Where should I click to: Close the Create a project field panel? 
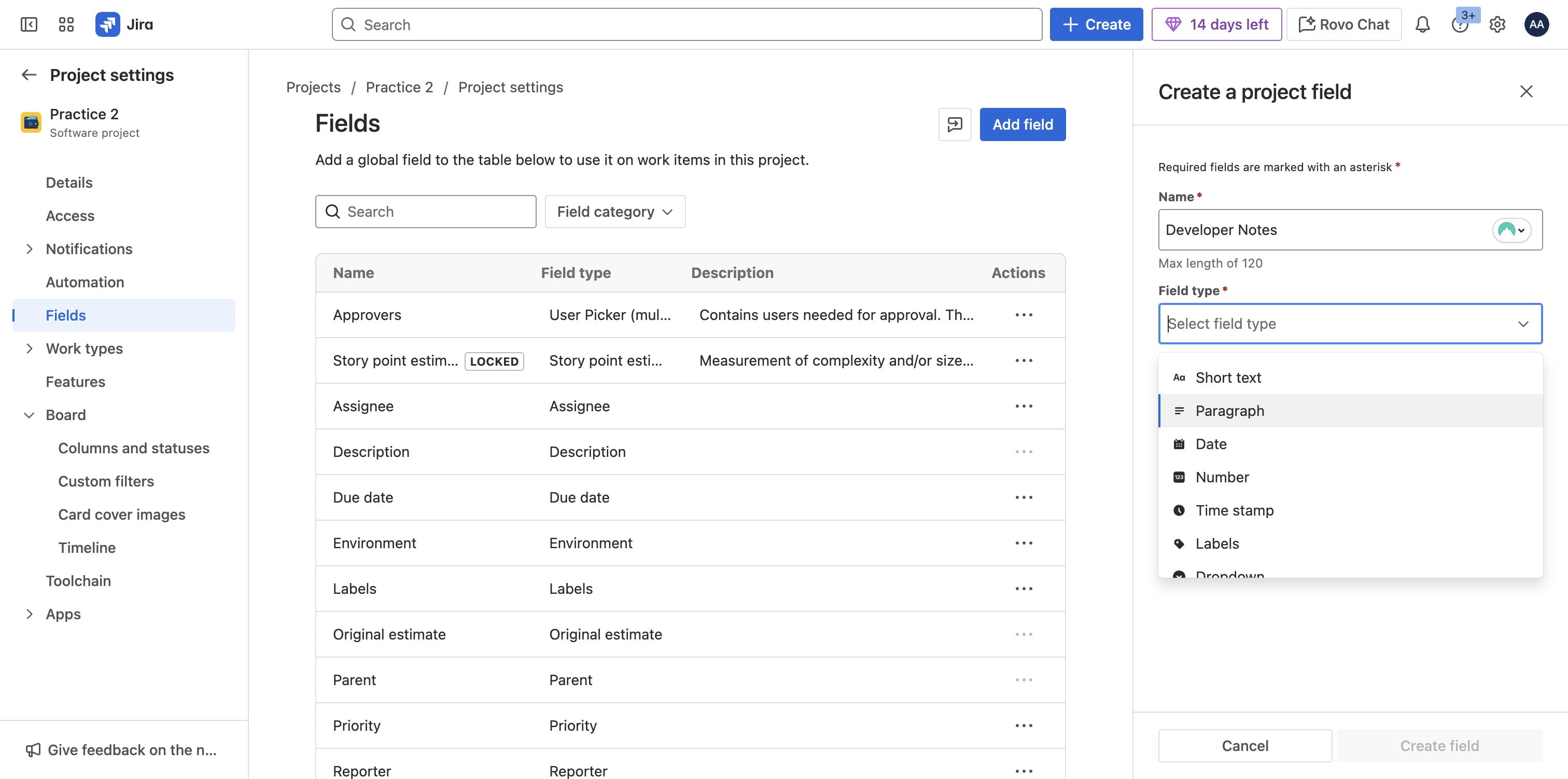(x=1525, y=91)
